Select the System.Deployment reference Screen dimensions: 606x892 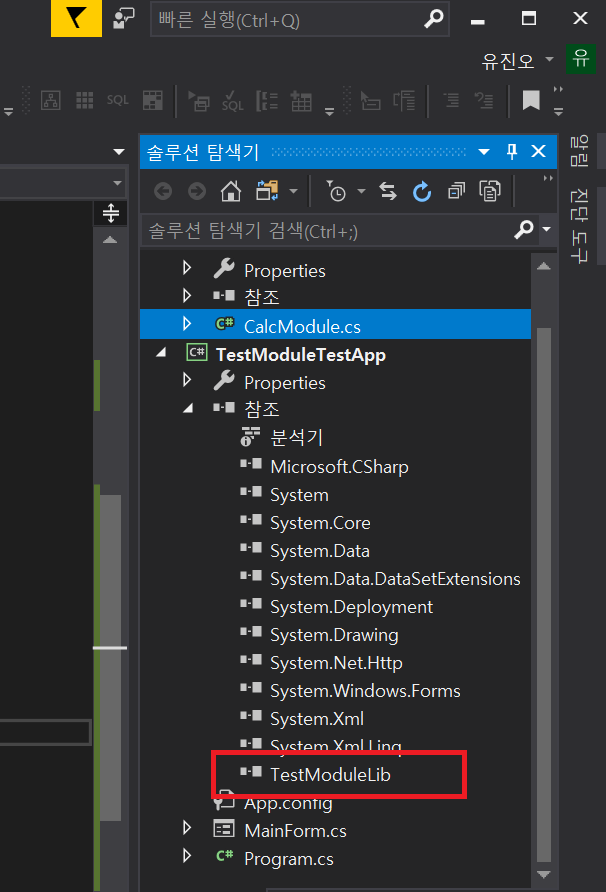351,607
